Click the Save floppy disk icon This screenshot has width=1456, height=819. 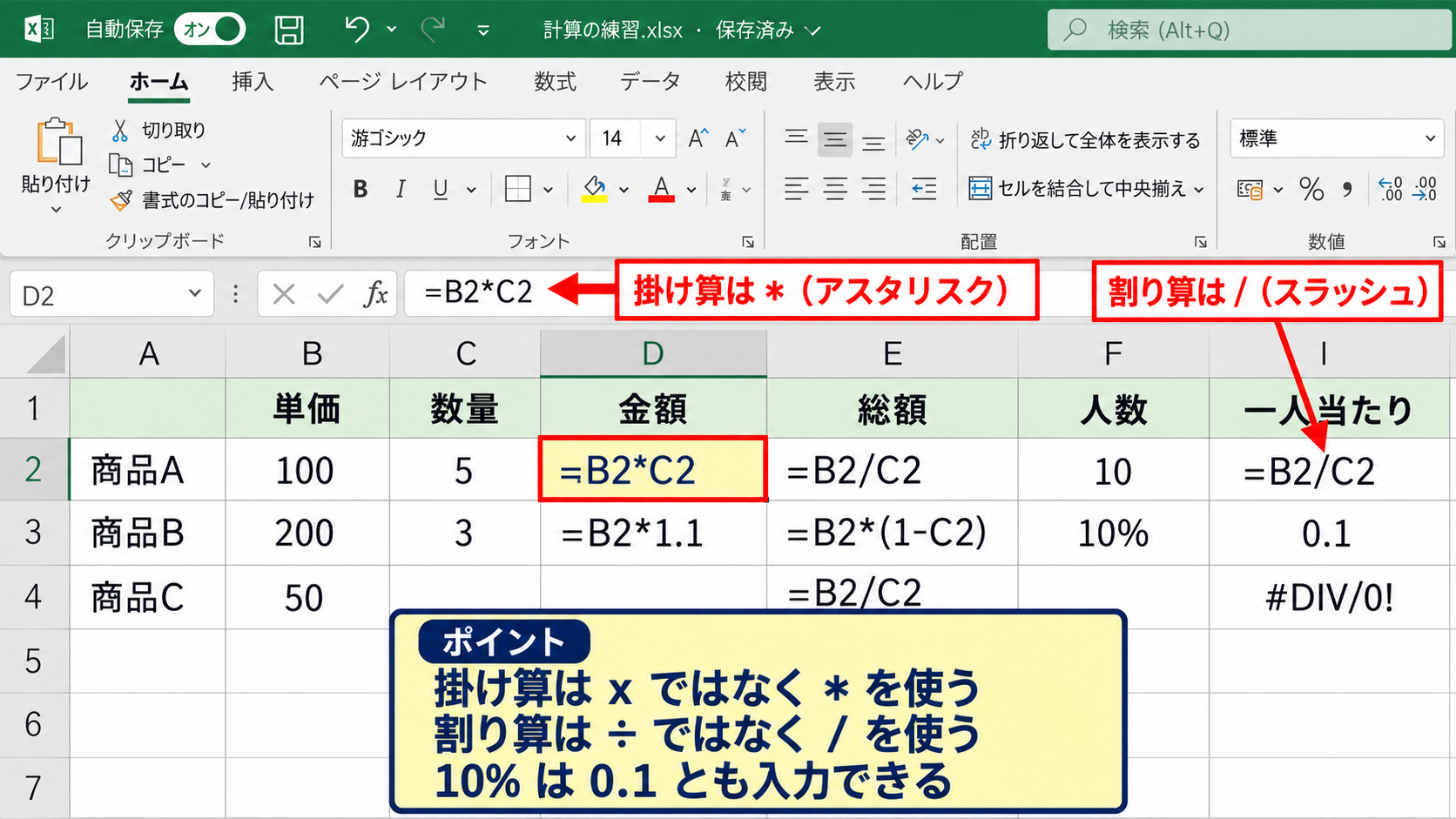click(289, 30)
